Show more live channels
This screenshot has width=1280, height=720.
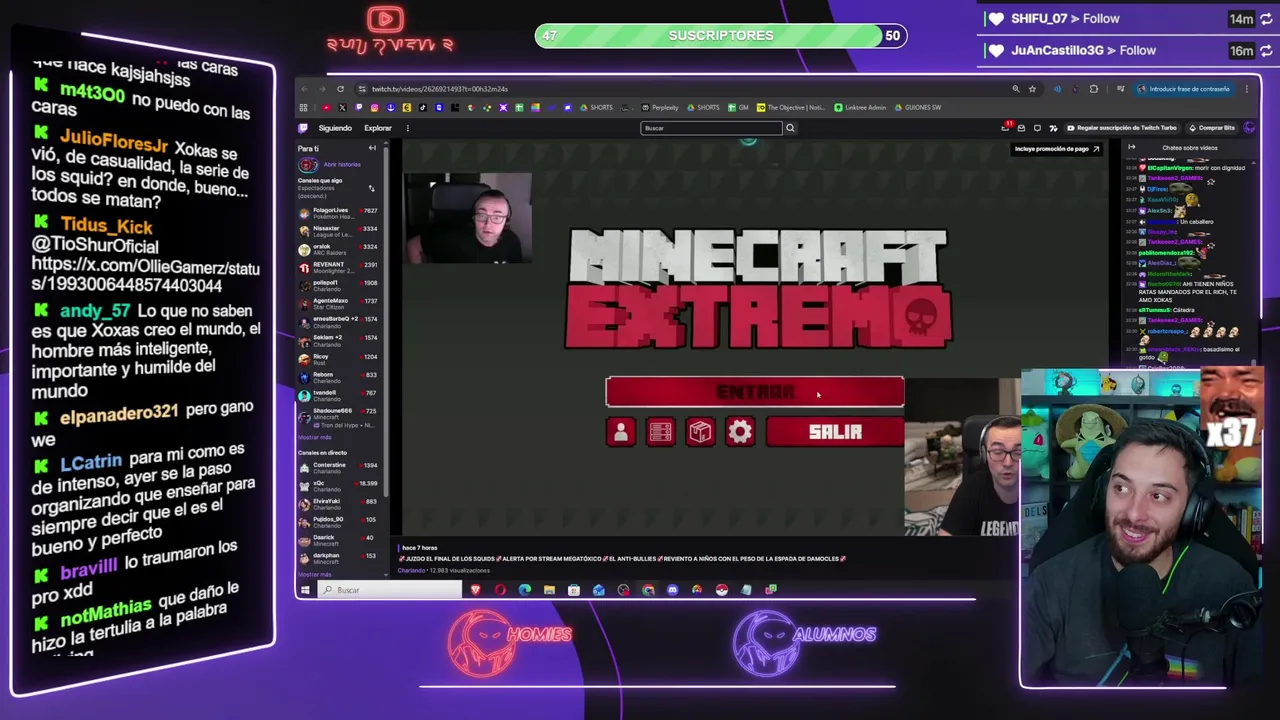click(314, 574)
